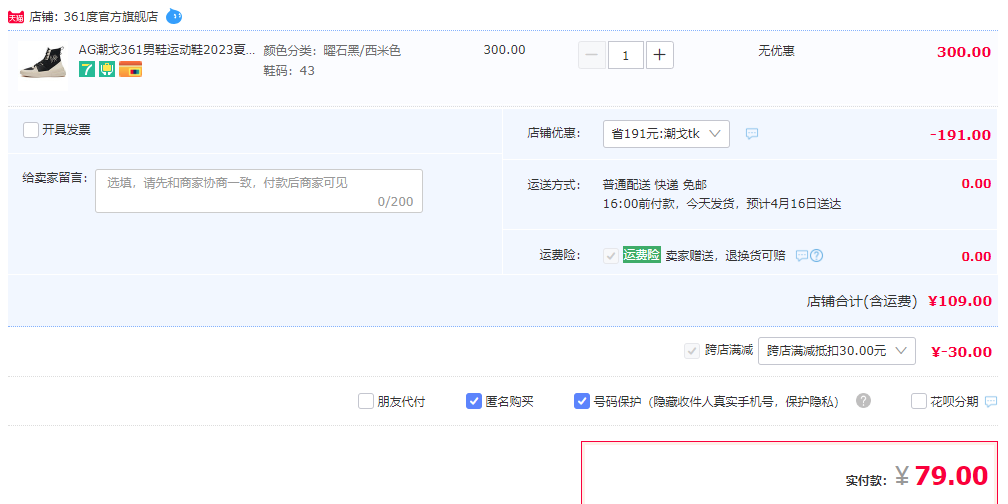Enable the 花呗分期 checkbox
The image size is (1008, 504).
click(x=919, y=402)
